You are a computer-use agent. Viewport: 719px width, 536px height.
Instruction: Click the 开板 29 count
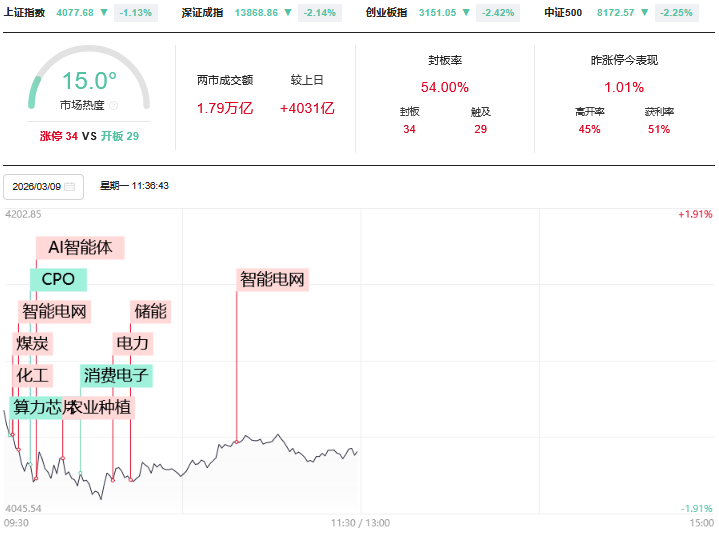(120, 136)
